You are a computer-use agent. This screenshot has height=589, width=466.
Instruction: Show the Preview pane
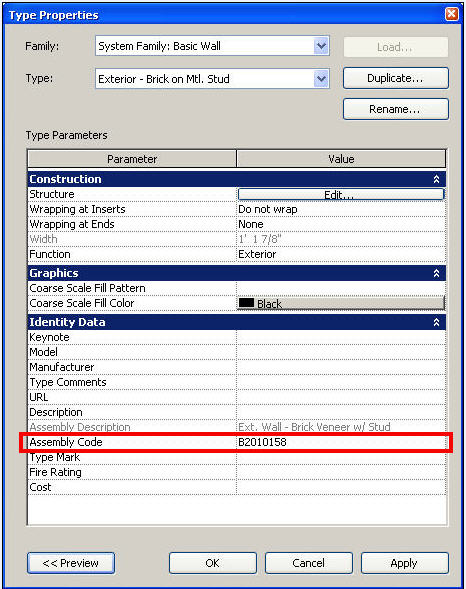click(71, 563)
